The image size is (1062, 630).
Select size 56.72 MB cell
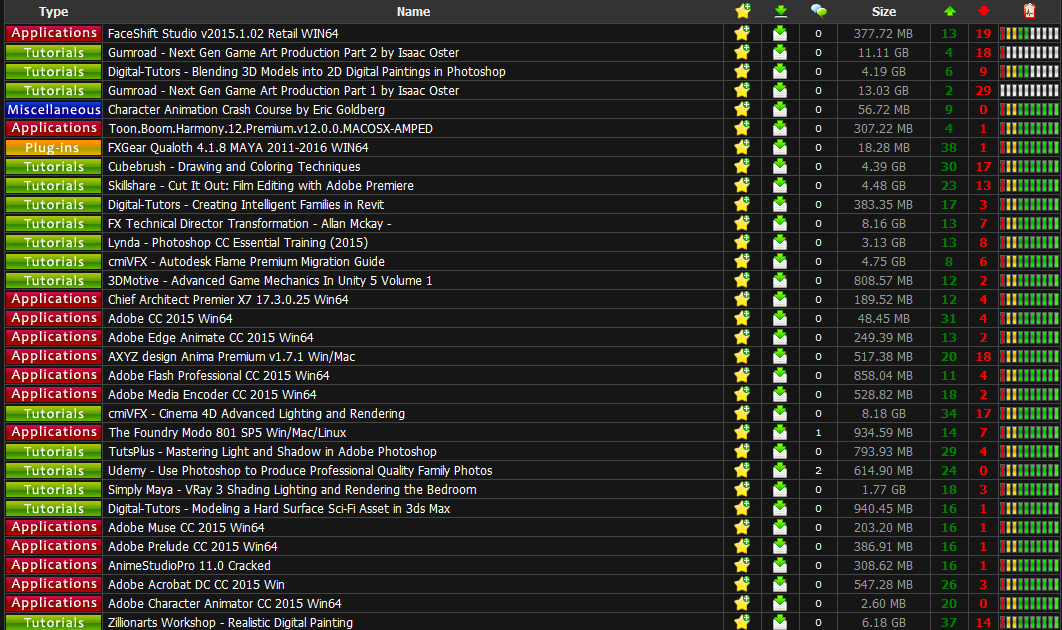click(x=883, y=109)
